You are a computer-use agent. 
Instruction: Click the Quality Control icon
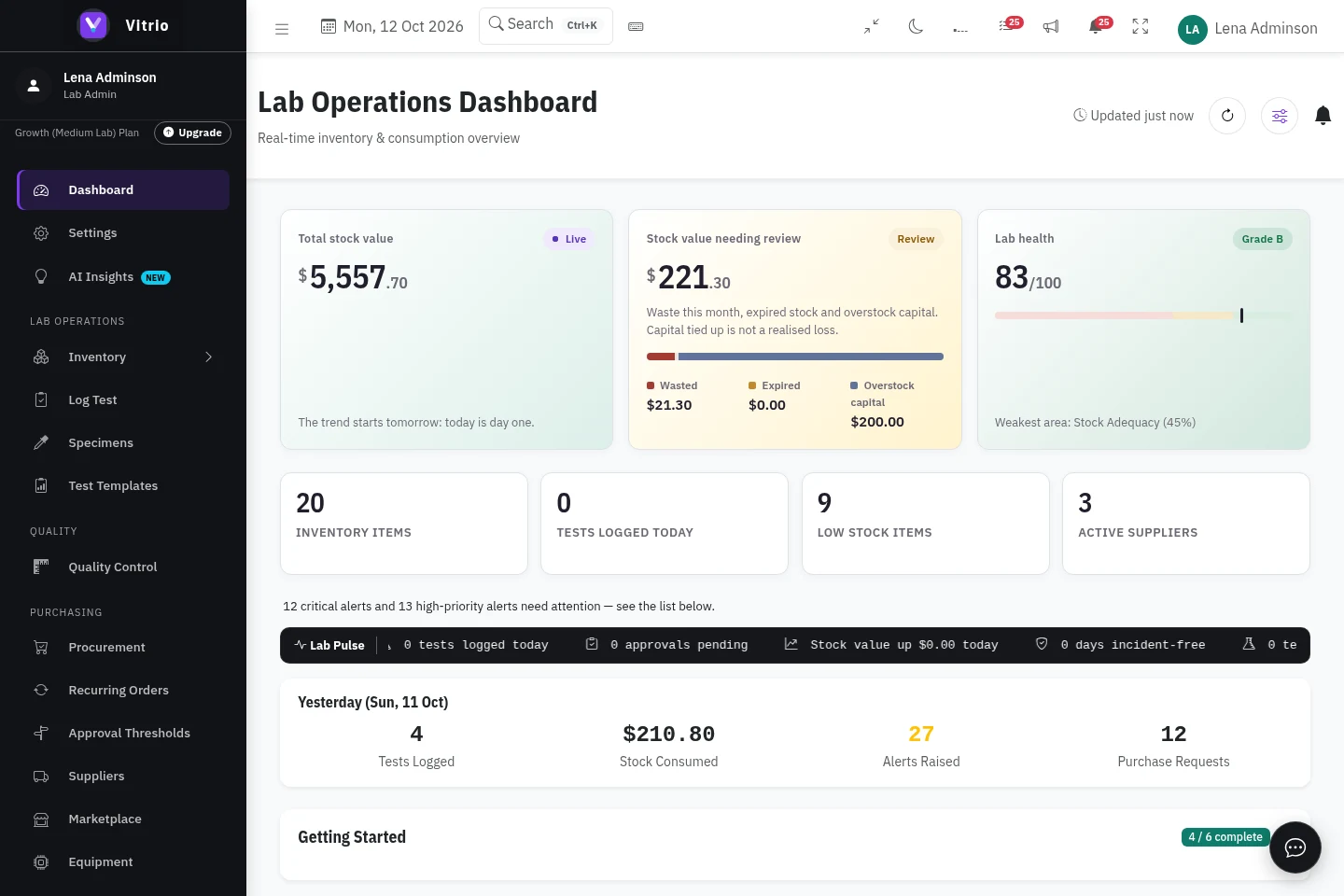pyautogui.click(x=41, y=567)
